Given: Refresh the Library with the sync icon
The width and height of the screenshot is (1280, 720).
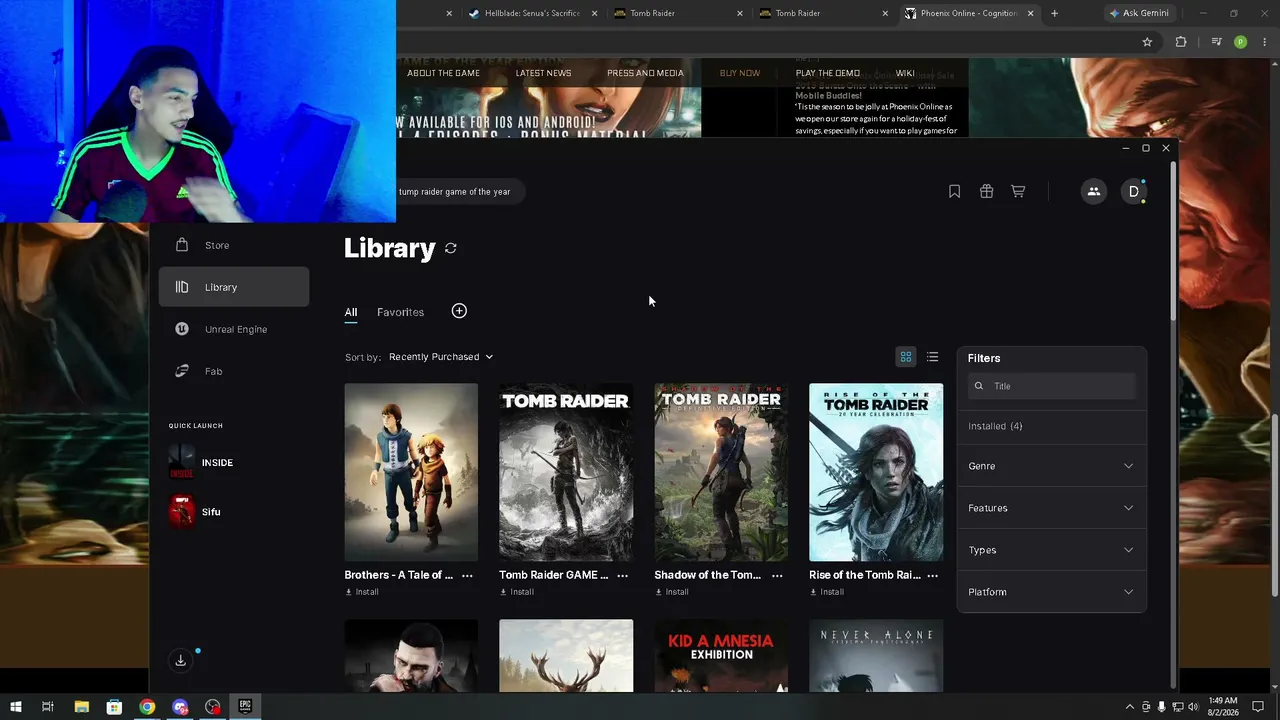Looking at the screenshot, I should tap(451, 248).
